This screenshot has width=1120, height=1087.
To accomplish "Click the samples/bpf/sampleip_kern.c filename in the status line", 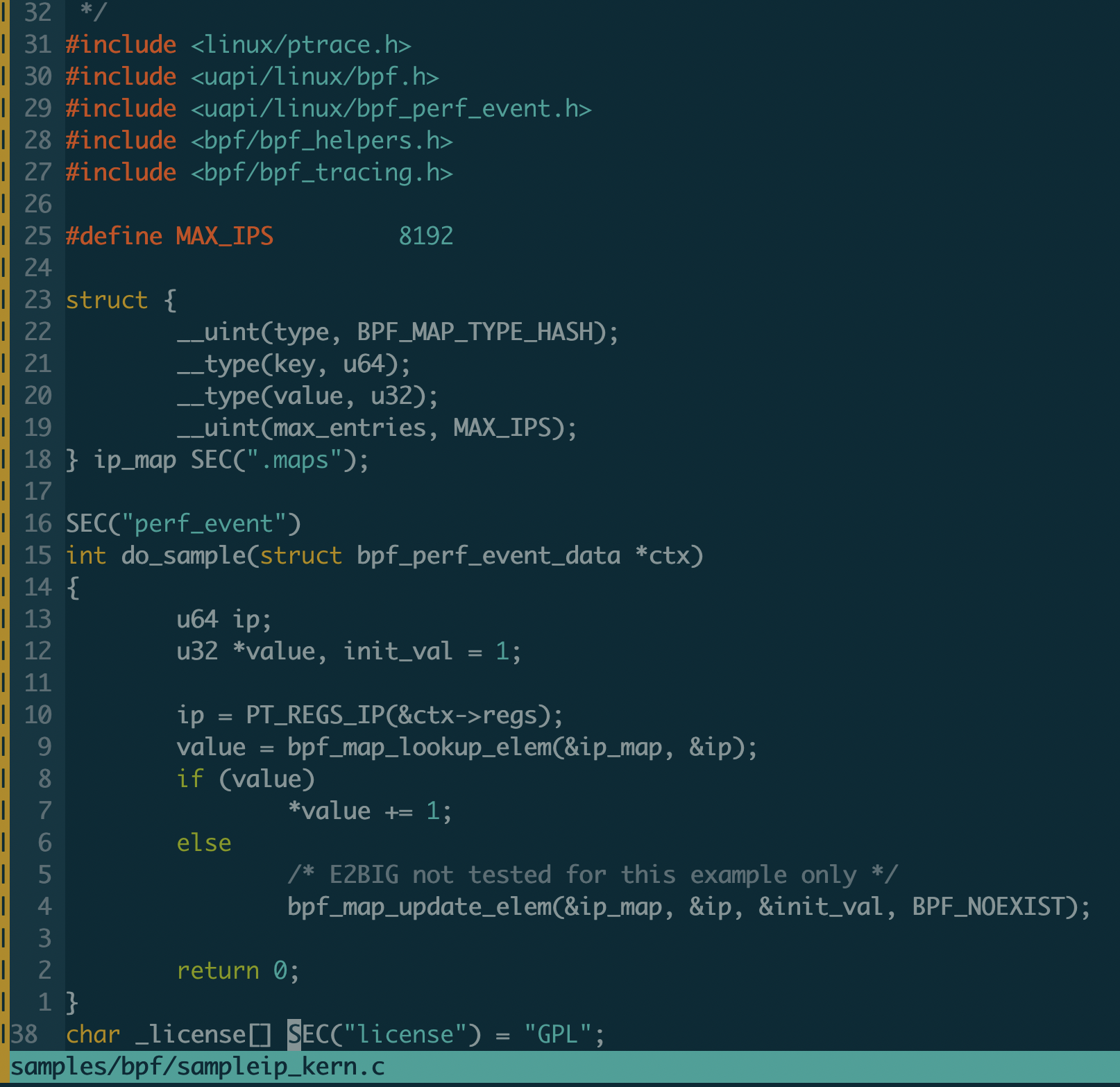I will 198,1067.
